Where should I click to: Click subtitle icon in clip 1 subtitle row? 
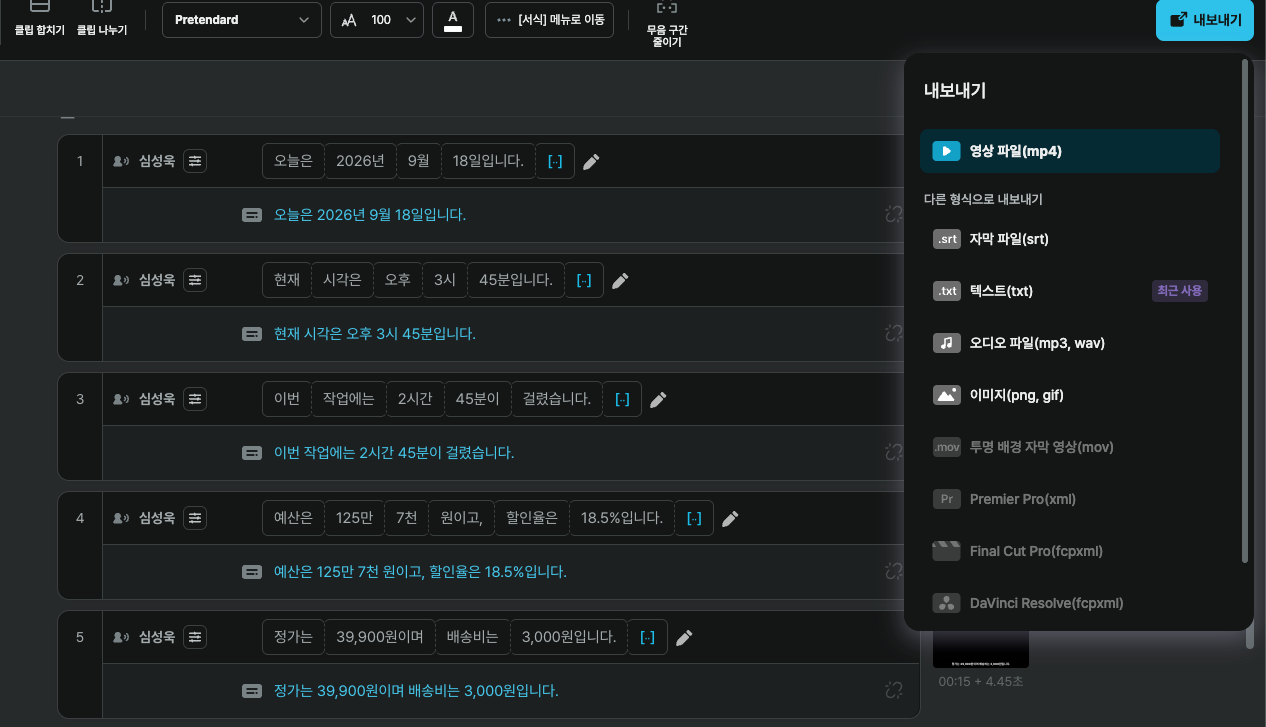coord(252,215)
